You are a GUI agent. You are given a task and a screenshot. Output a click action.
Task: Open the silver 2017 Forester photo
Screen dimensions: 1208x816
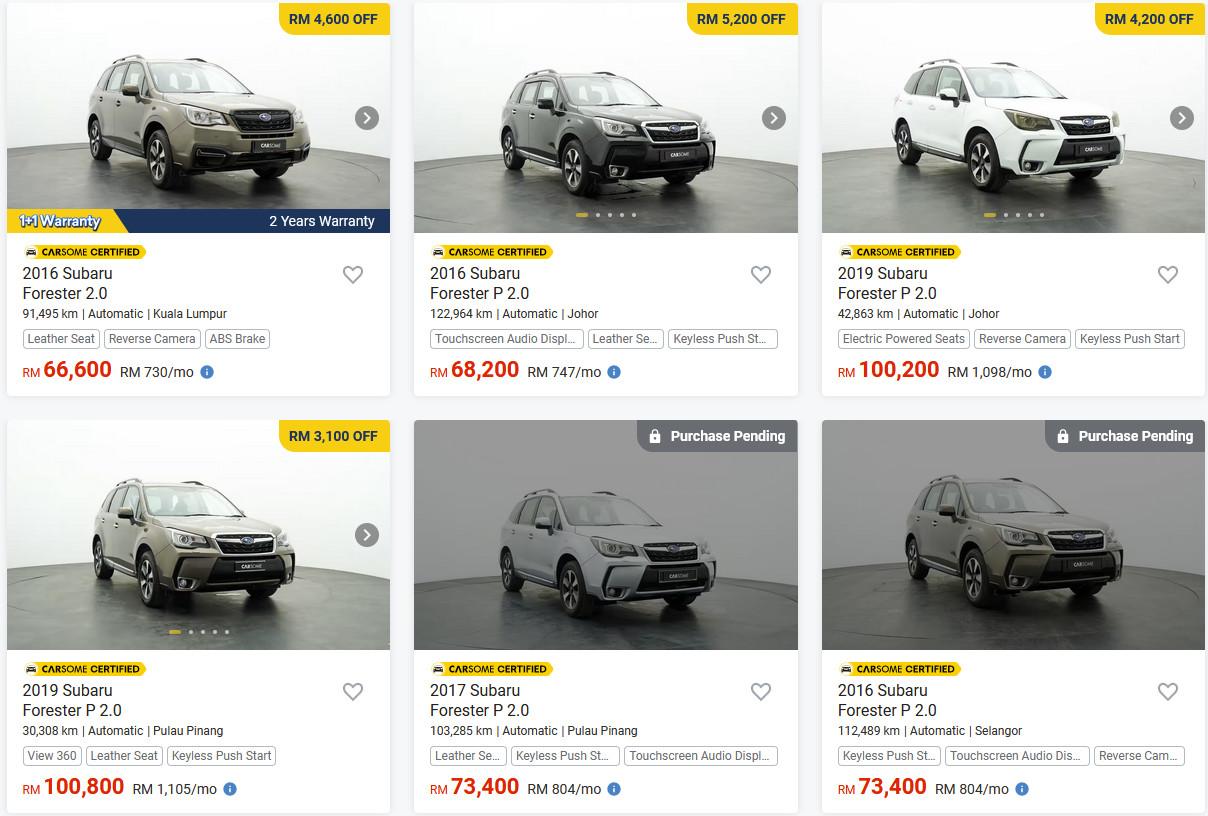[605, 535]
